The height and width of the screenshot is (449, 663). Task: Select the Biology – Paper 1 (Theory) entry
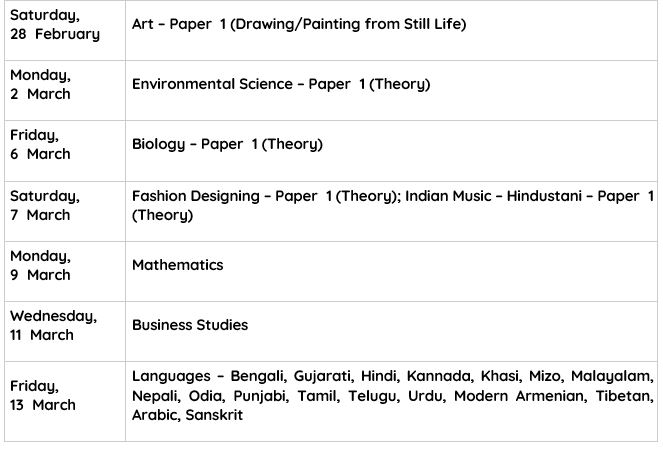pos(227,144)
